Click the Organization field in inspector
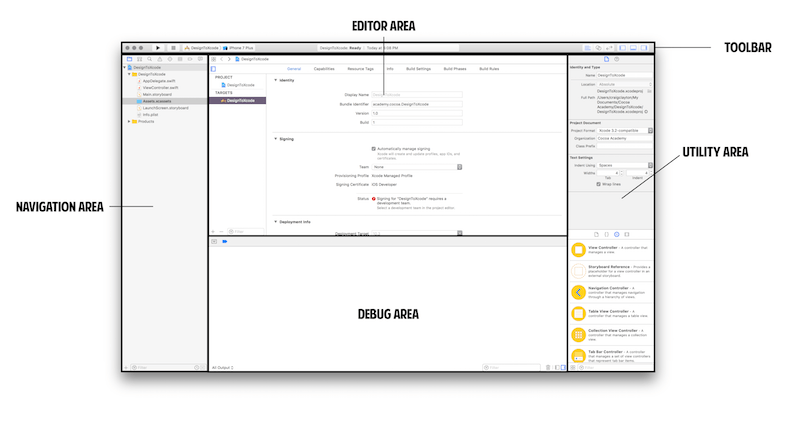 point(624,138)
